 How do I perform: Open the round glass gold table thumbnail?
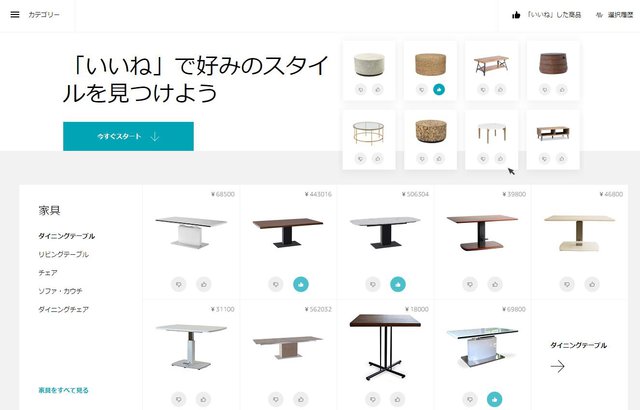pos(369,133)
